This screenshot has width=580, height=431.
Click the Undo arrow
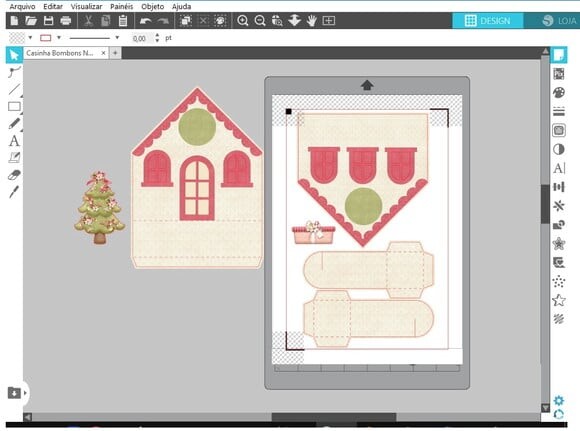[145, 21]
